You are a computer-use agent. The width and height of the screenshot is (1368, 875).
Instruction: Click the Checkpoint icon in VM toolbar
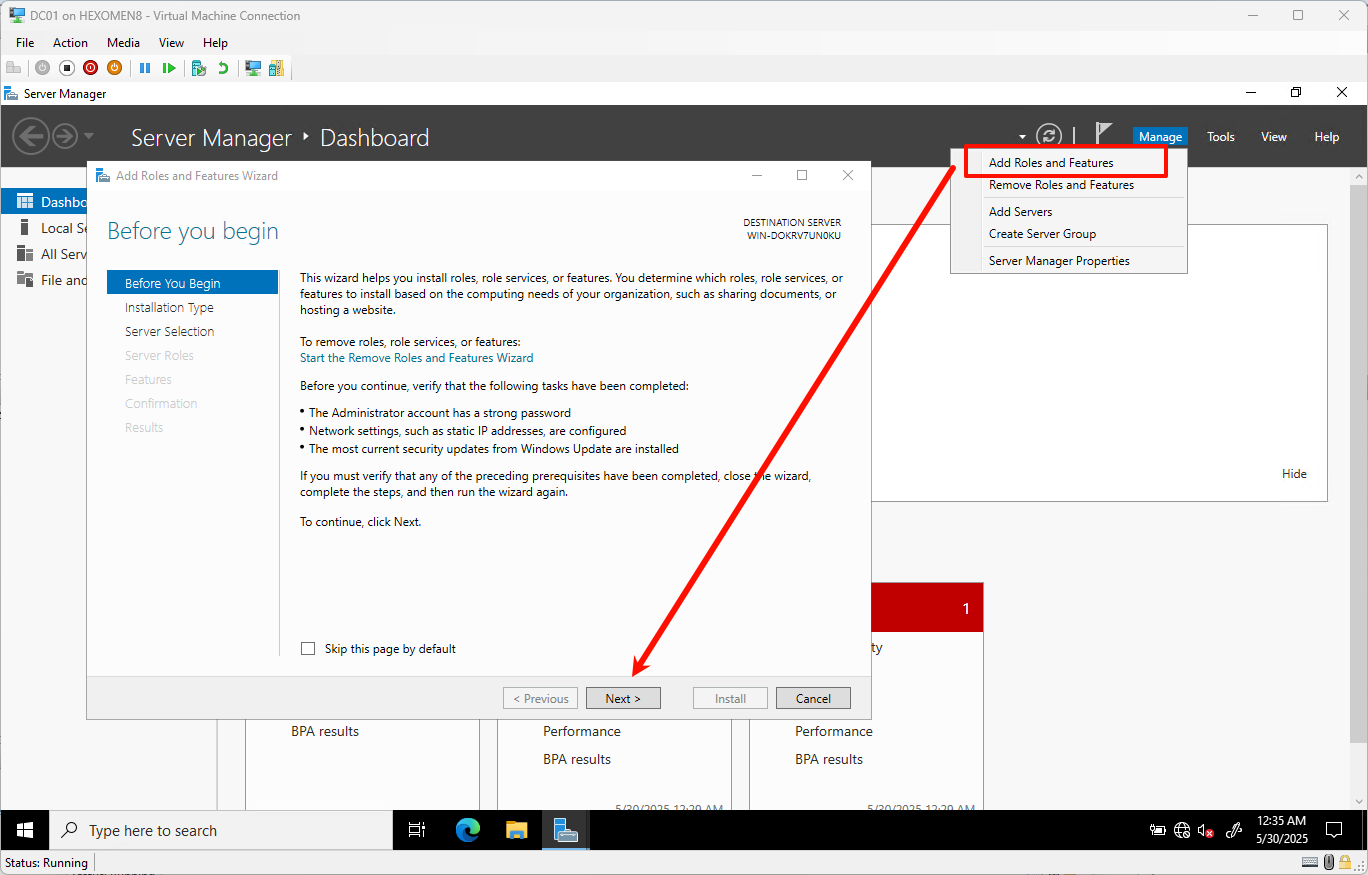(198, 68)
